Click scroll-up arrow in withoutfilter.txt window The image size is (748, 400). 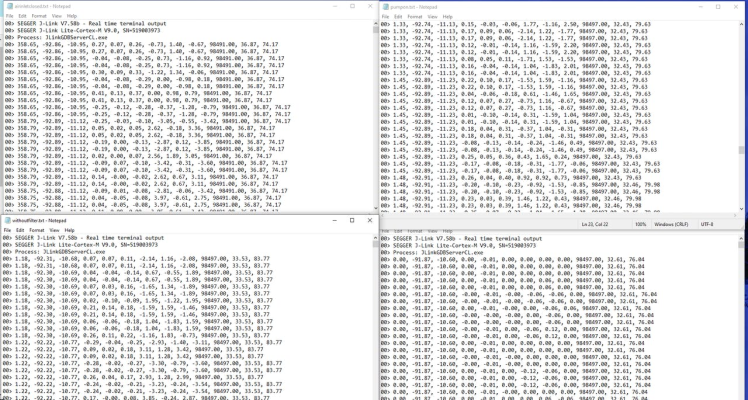(x=376, y=237)
